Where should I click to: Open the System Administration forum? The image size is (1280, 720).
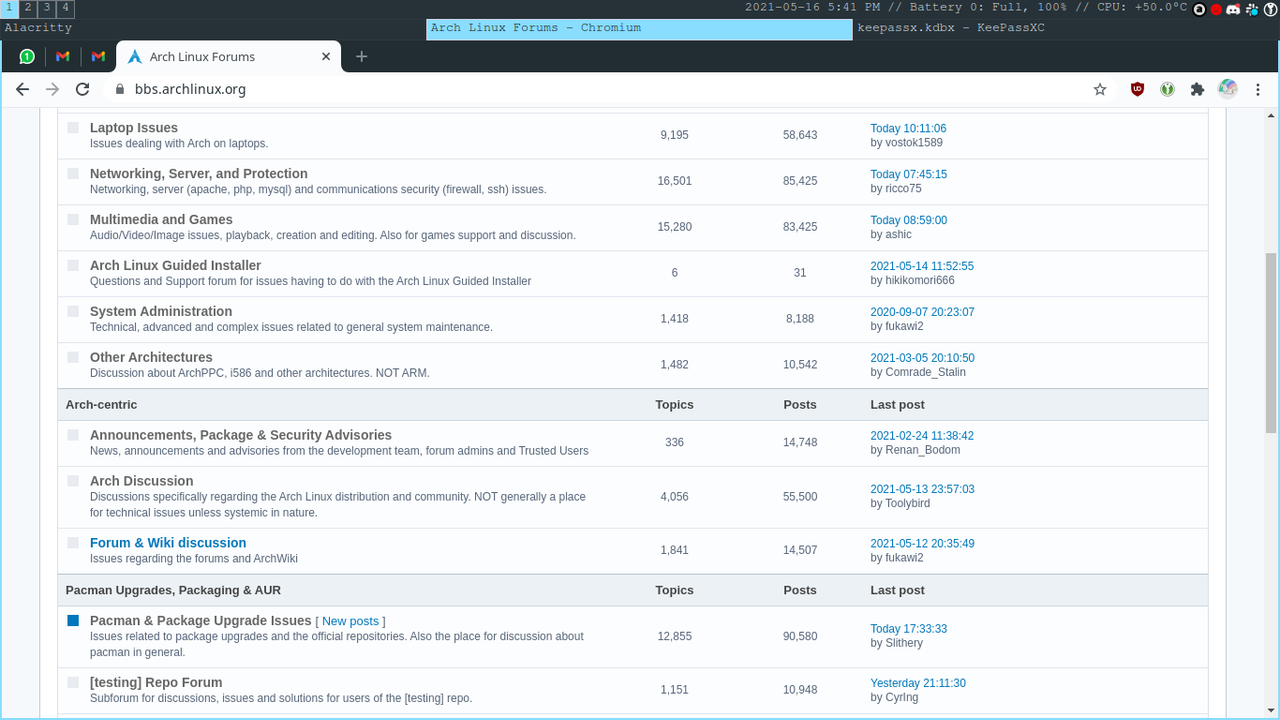161,312
